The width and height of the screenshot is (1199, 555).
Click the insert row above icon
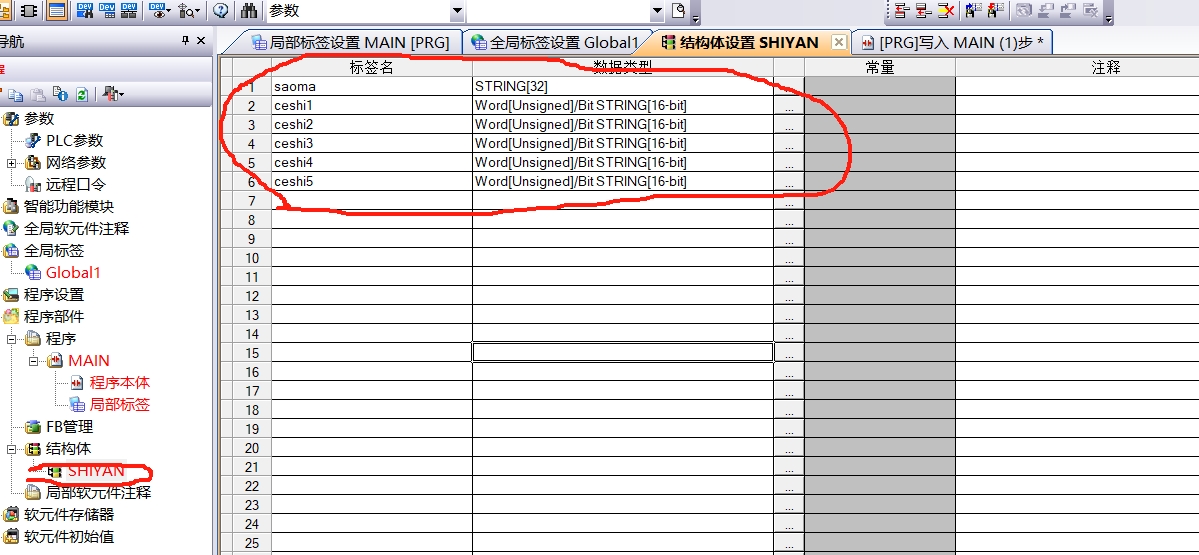900,11
